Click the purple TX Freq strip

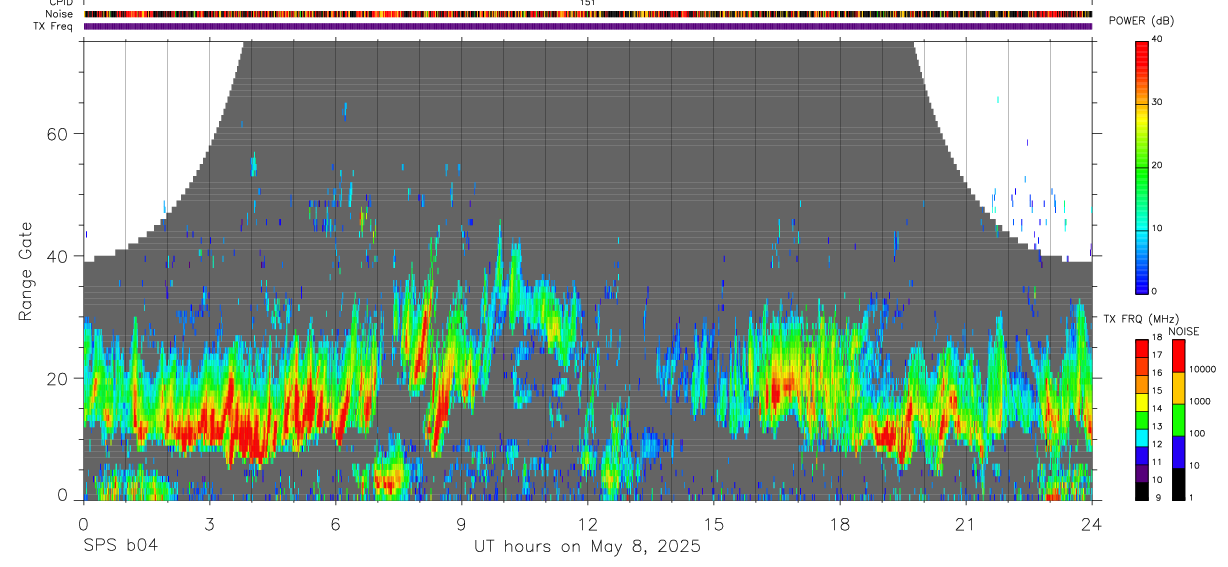[x=588, y=26]
